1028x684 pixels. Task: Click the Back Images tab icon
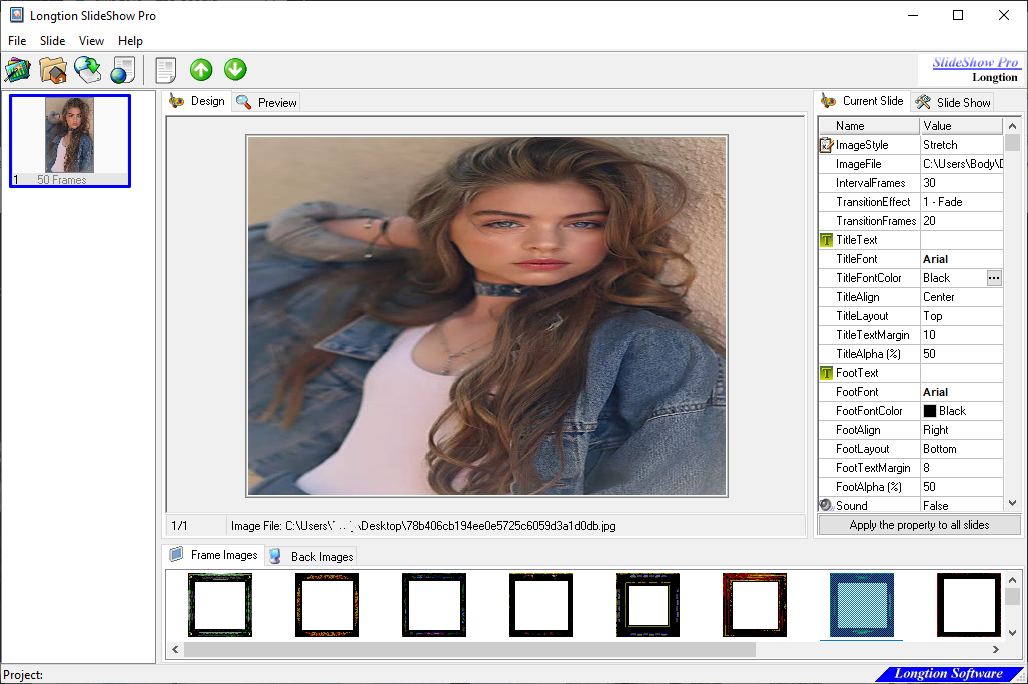pyautogui.click(x=275, y=556)
